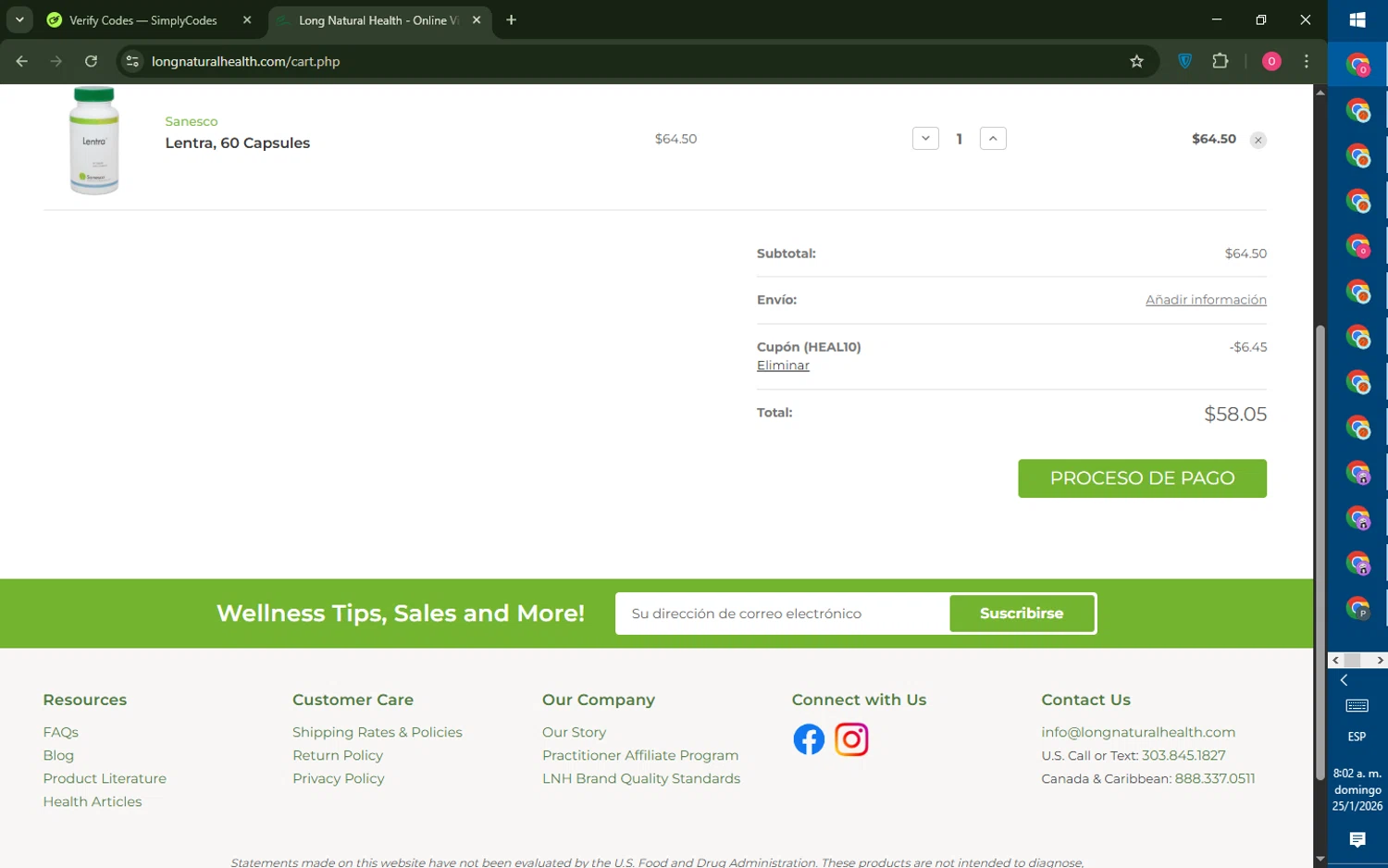The image size is (1388, 868).
Task: Restore down the Chrome window
Action: click(x=1260, y=19)
